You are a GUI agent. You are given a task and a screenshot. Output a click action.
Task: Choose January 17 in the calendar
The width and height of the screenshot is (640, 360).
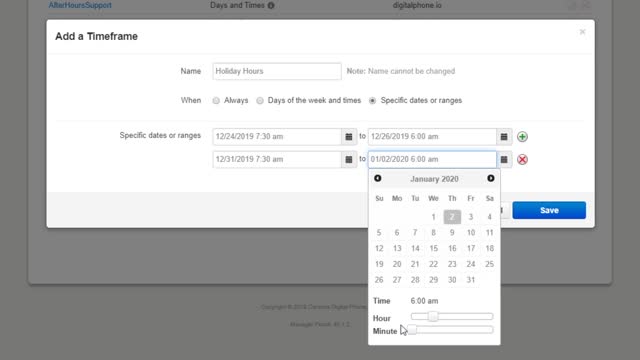point(471,249)
